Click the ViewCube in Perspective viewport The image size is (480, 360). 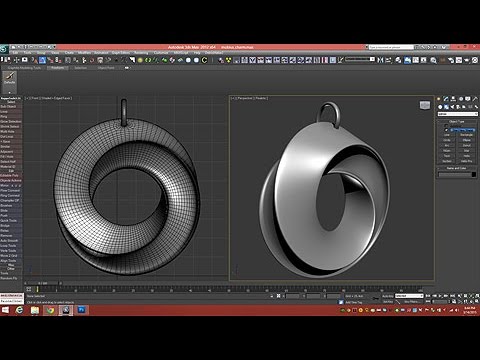click(425, 105)
